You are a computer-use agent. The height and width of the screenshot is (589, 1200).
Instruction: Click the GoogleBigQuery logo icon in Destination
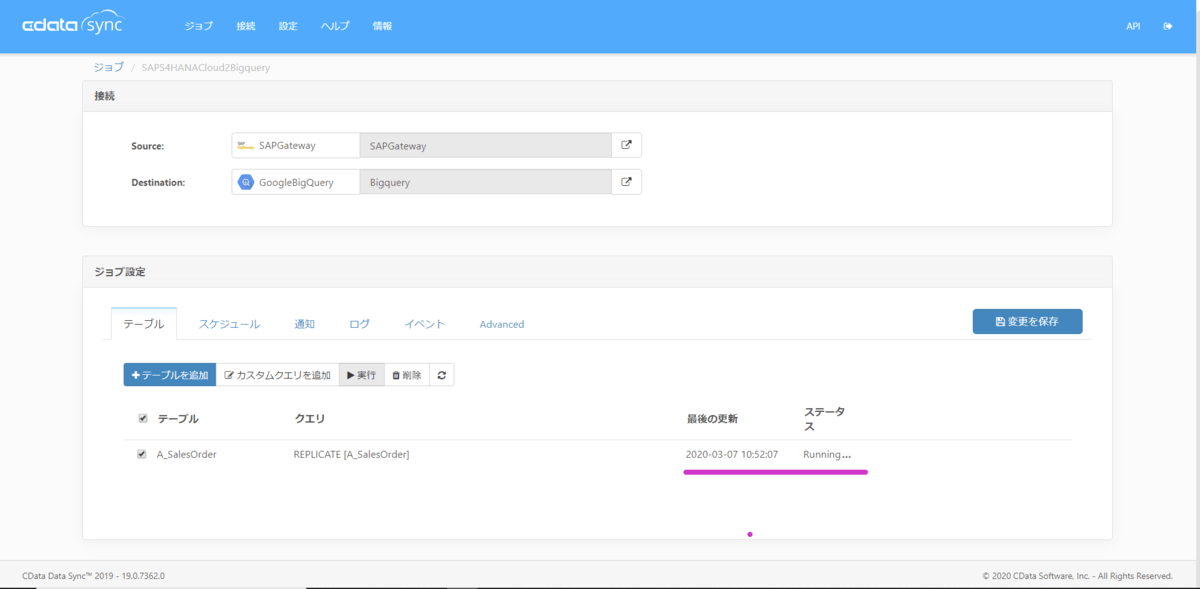[x=245, y=182]
